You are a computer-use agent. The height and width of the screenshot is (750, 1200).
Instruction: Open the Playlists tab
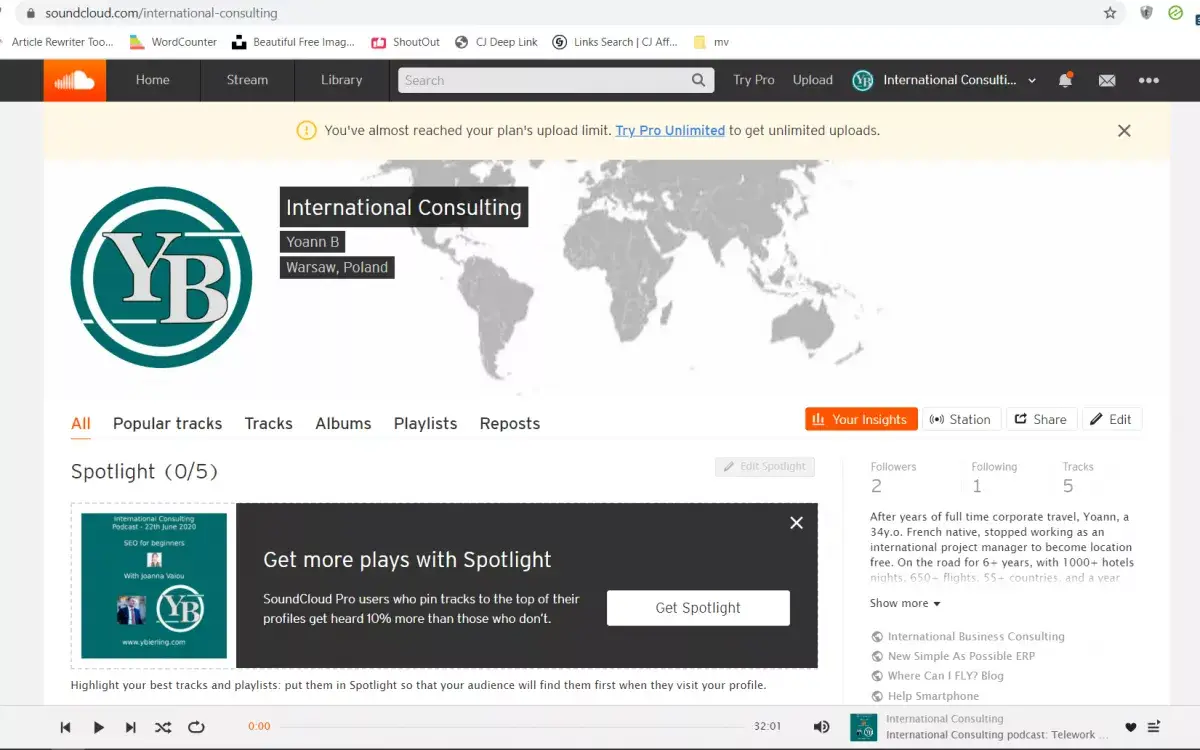(x=426, y=423)
